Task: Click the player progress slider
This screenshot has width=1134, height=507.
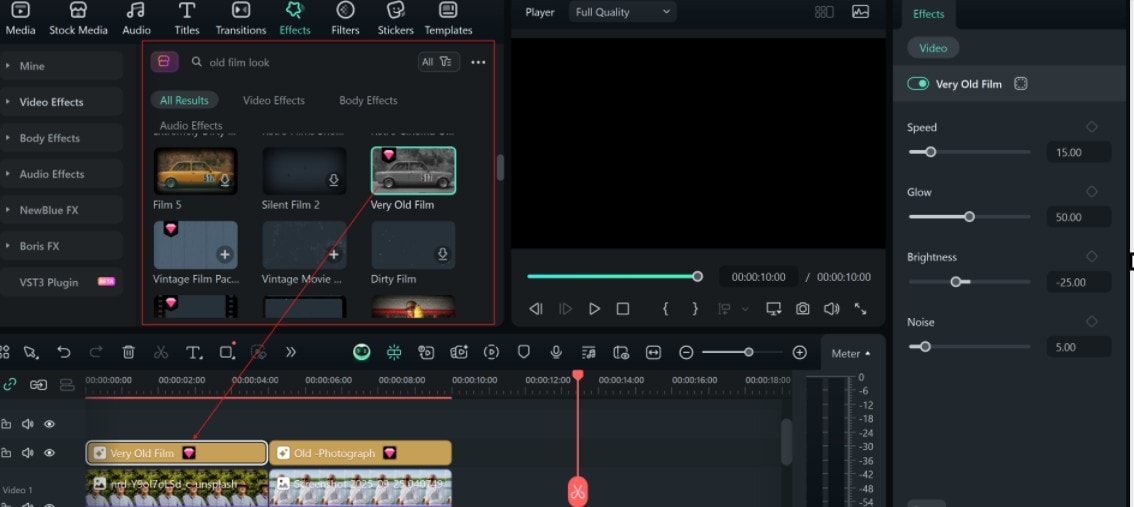Action: 615,276
